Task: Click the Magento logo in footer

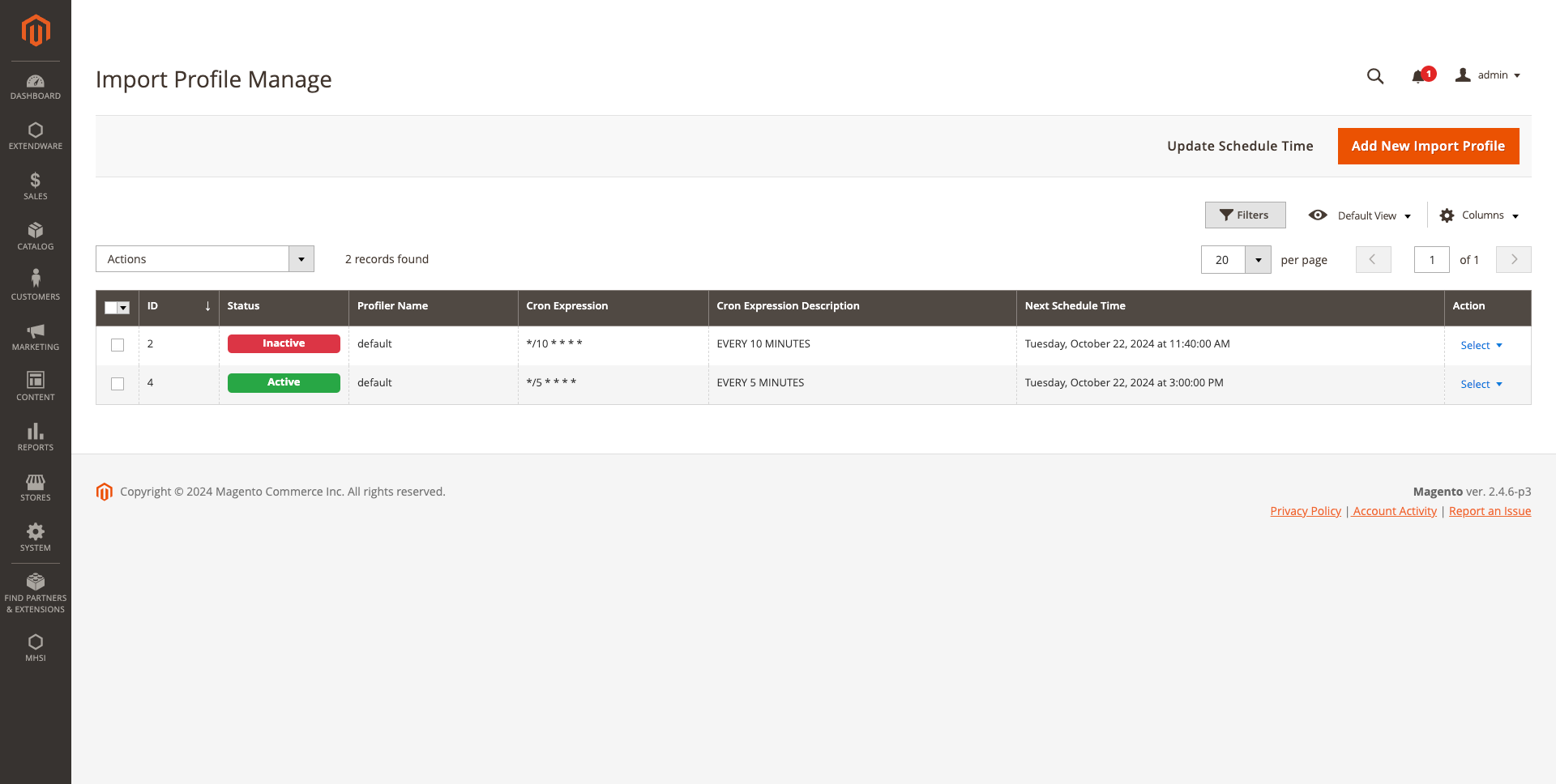Action: click(x=105, y=492)
